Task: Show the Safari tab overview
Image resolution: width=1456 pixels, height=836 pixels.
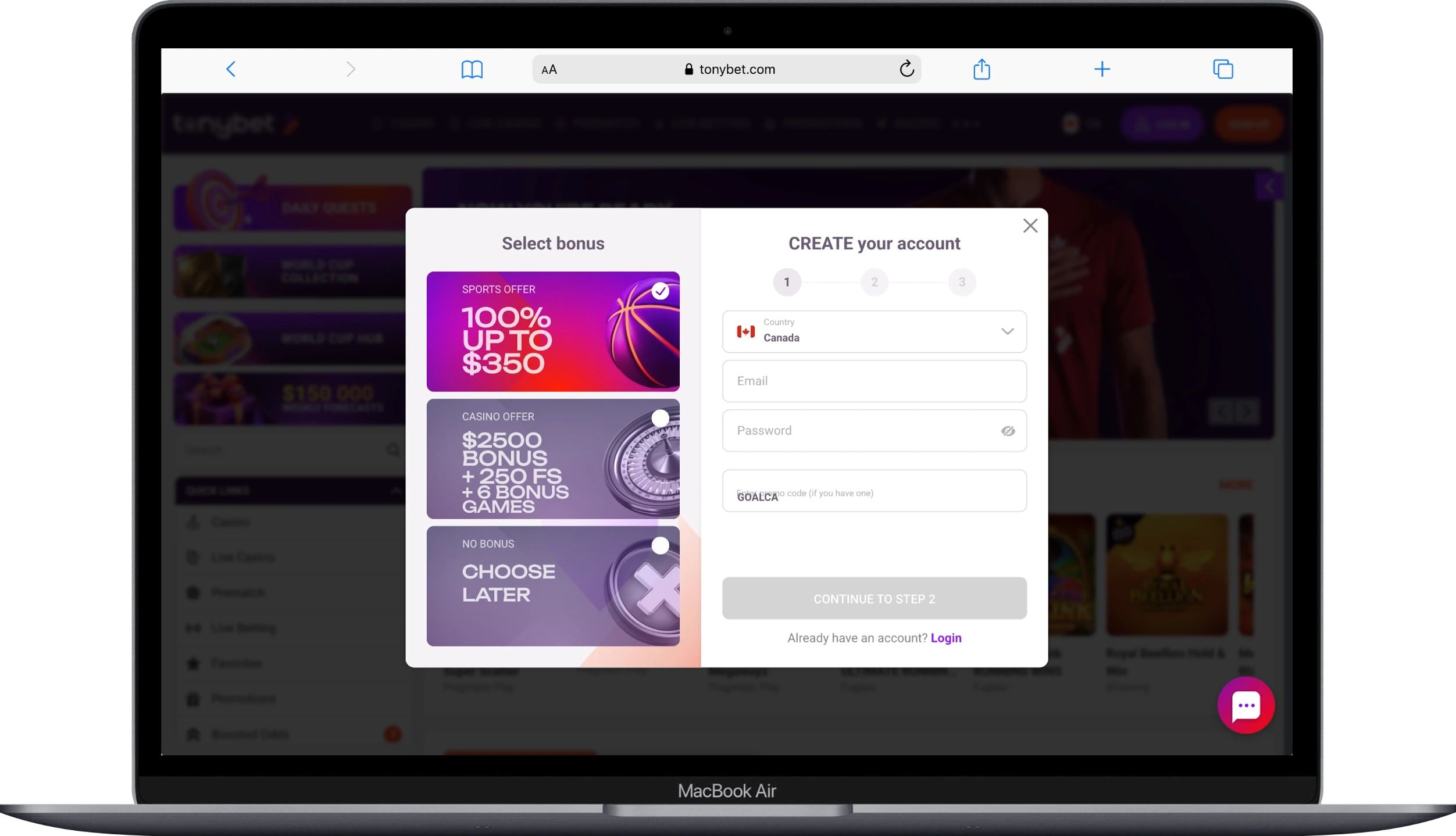Action: [x=1223, y=69]
